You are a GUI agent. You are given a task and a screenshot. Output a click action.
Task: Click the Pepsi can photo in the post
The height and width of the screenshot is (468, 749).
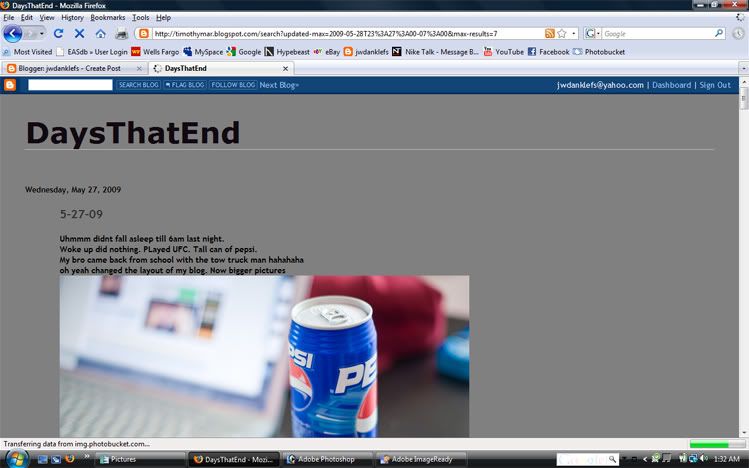(264, 356)
